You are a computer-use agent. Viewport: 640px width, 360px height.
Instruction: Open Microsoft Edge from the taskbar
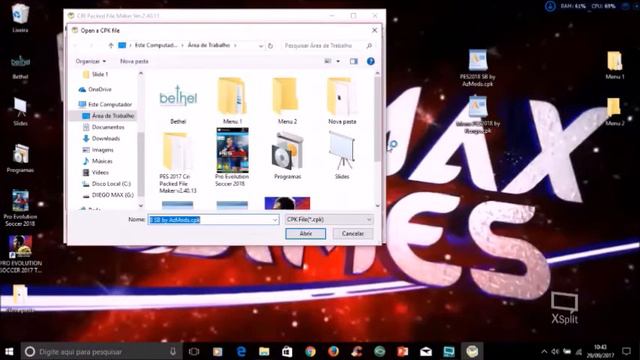pos(241,351)
